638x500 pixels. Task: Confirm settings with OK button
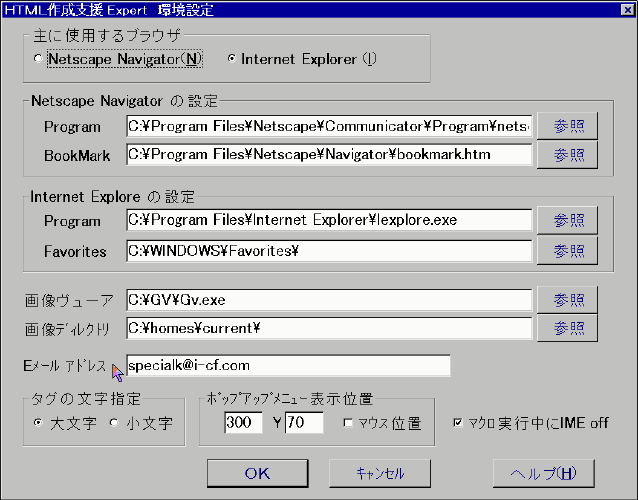click(x=258, y=473)
